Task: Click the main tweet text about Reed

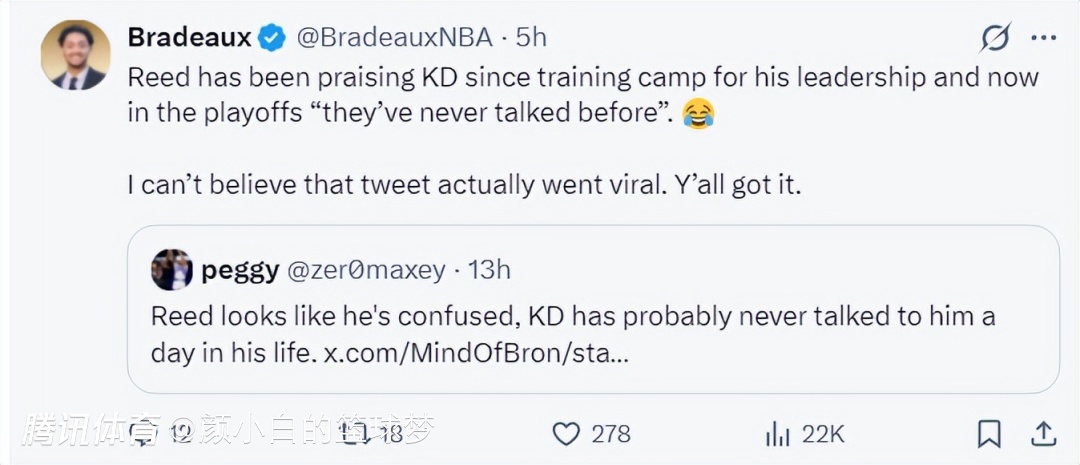Action: point(582,96)
